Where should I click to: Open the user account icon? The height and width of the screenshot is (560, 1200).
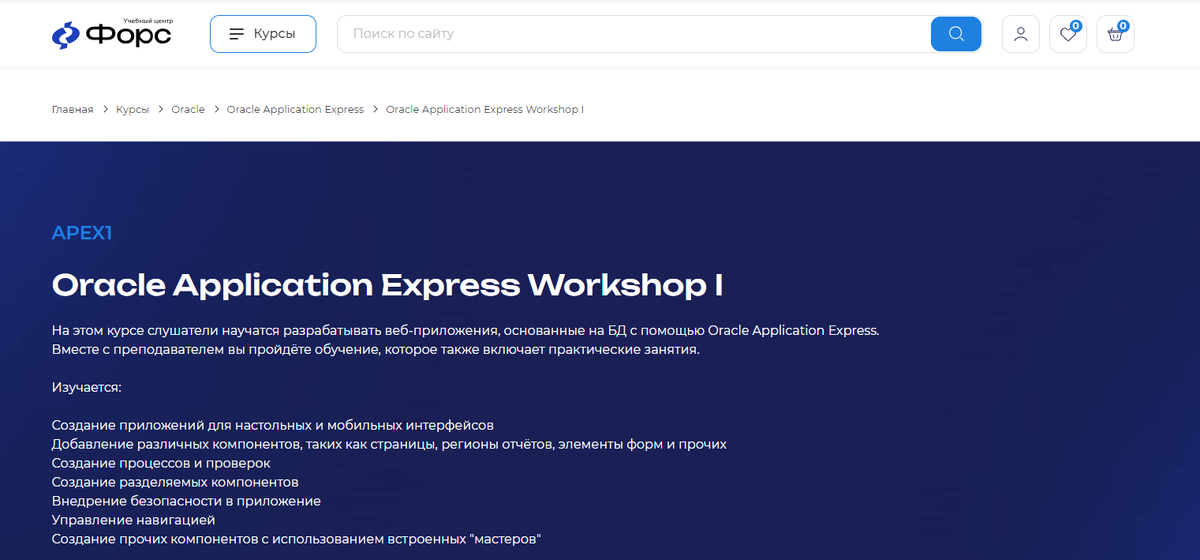1020,34
